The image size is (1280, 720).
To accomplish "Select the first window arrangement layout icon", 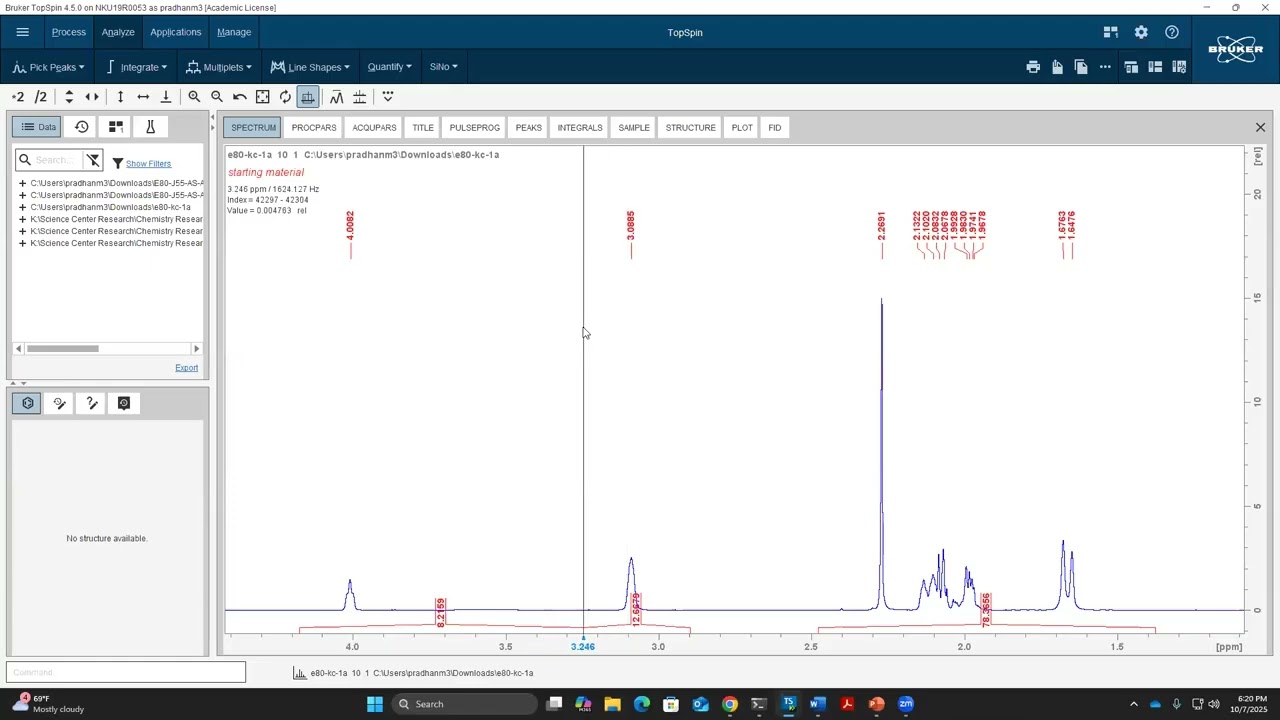I will 1131,67.
